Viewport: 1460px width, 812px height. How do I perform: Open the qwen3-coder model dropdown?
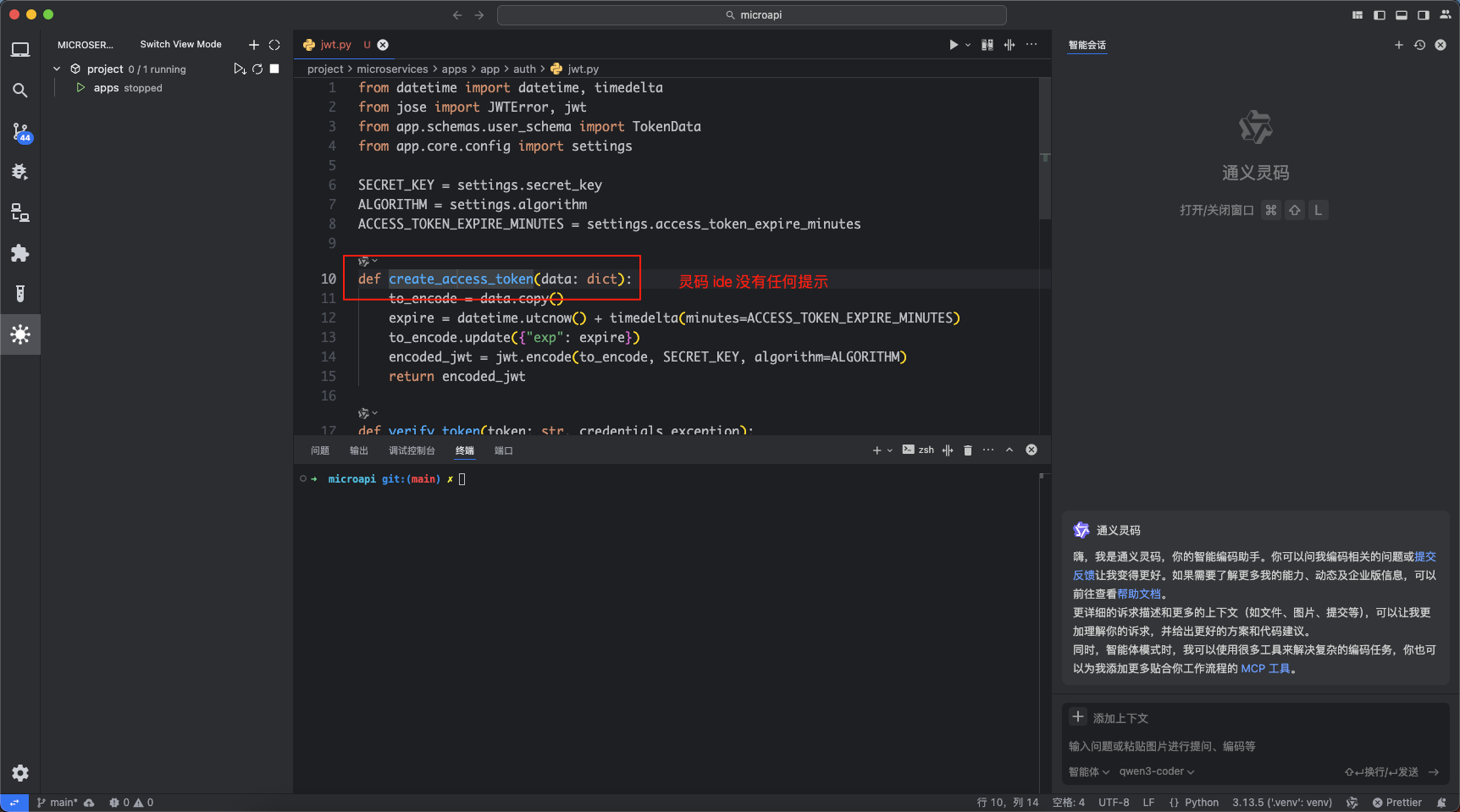coord(1157,771)
